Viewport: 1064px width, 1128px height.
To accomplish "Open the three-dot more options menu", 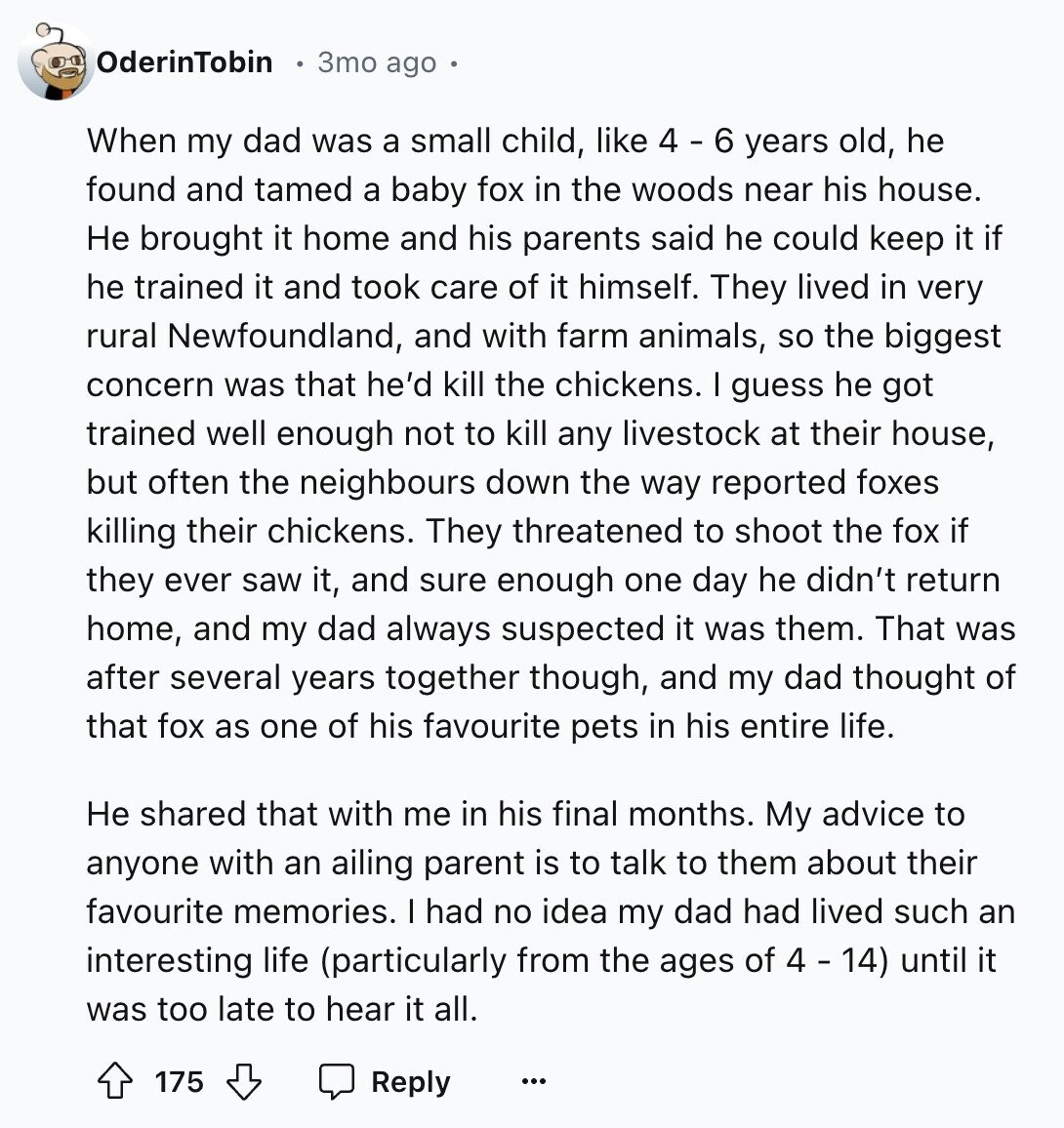I will coord(533,1080).
